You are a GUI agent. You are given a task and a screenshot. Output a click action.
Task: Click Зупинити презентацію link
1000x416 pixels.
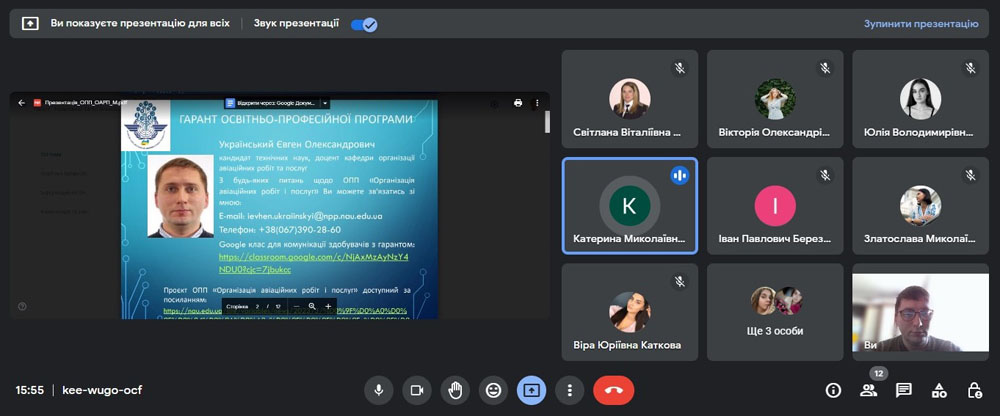[x=920, y=24]
